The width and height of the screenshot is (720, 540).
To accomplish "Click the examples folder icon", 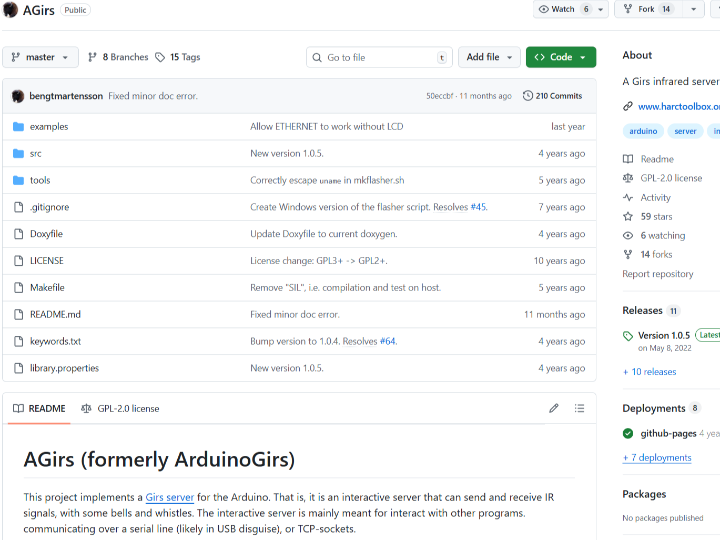I will click(18, 127).
